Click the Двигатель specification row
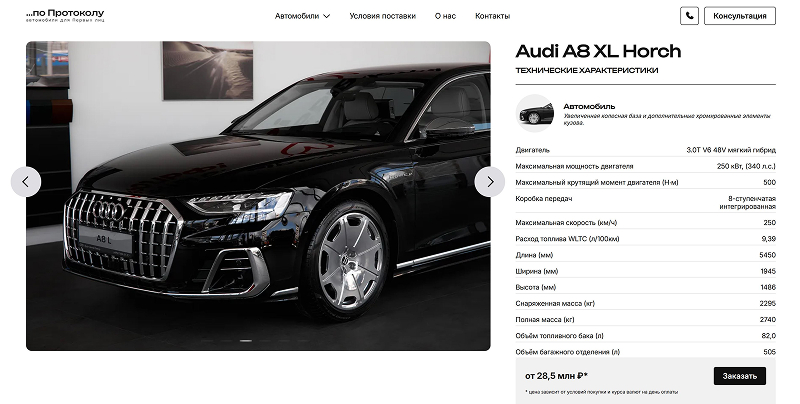The image size is (800, 404). tap(645, 150)
